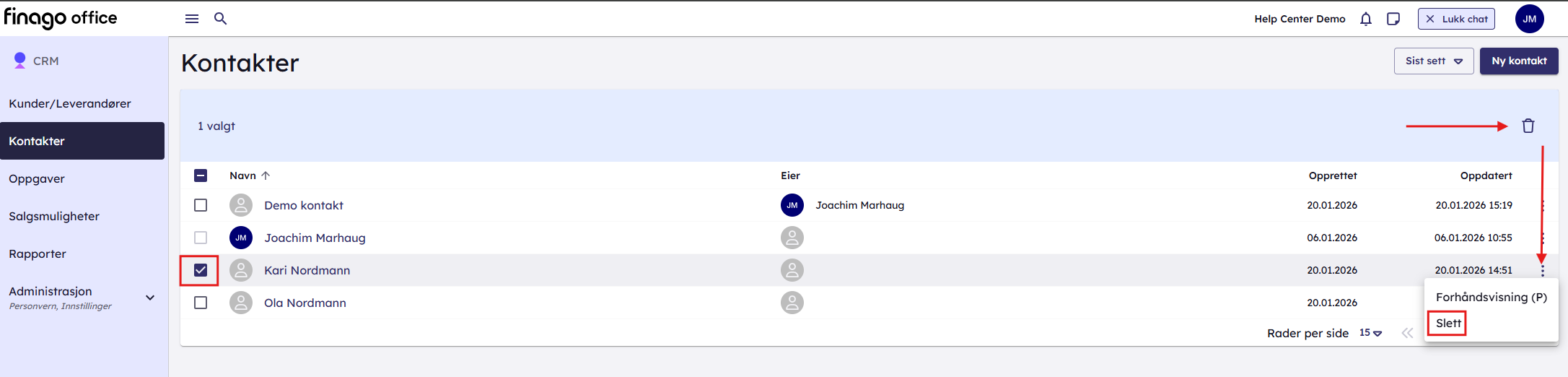
Task: Click the first page double-arrow icon
Action: tap(1407, 333)
